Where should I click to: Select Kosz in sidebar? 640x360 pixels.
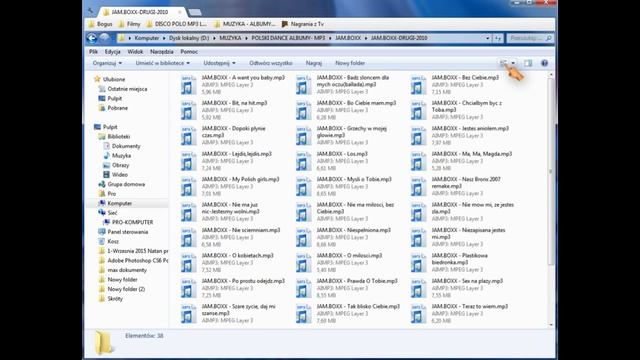click(113, 241)
